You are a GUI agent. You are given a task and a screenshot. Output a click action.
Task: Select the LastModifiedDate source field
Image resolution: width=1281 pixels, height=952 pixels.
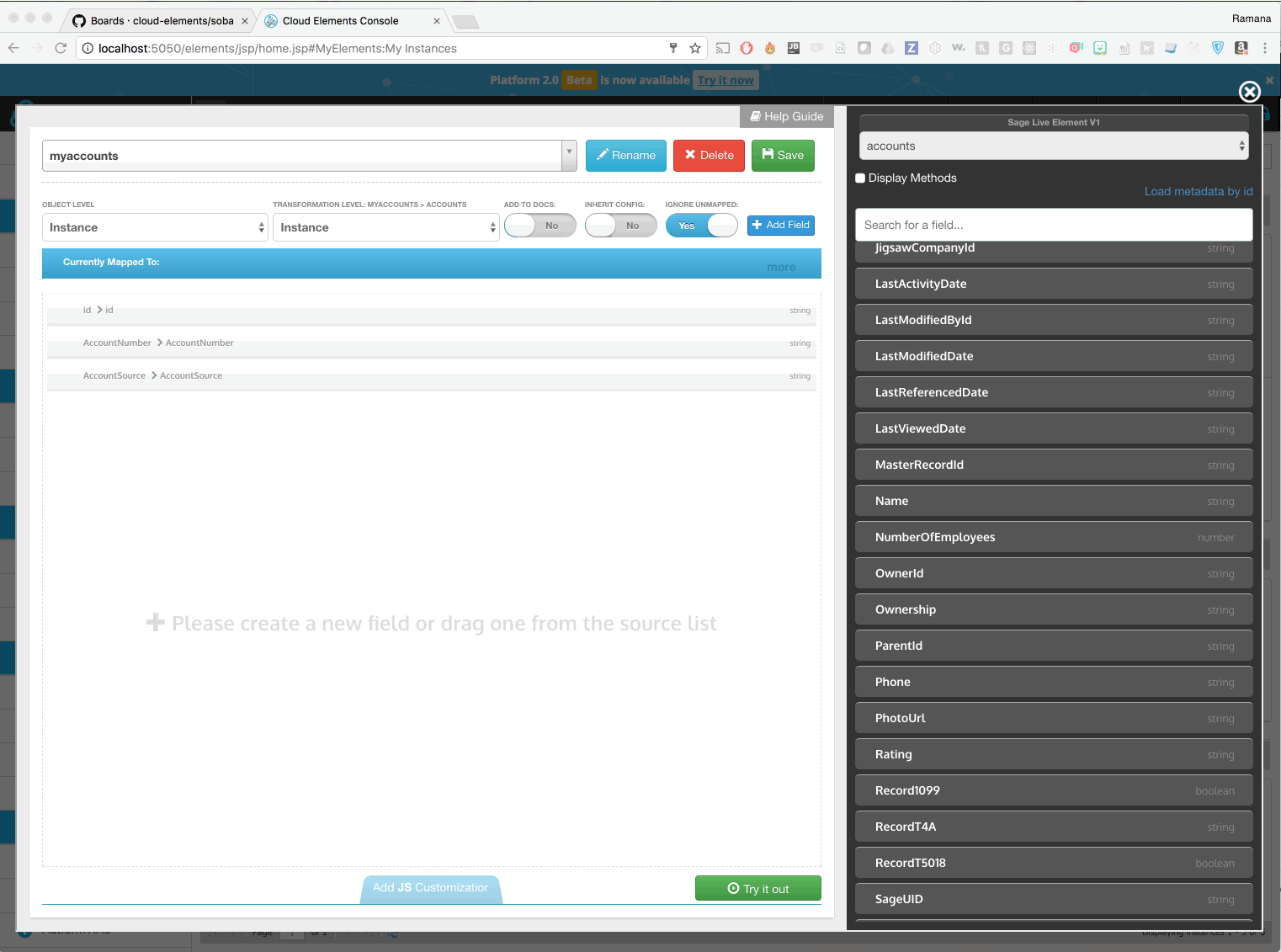1054,356
